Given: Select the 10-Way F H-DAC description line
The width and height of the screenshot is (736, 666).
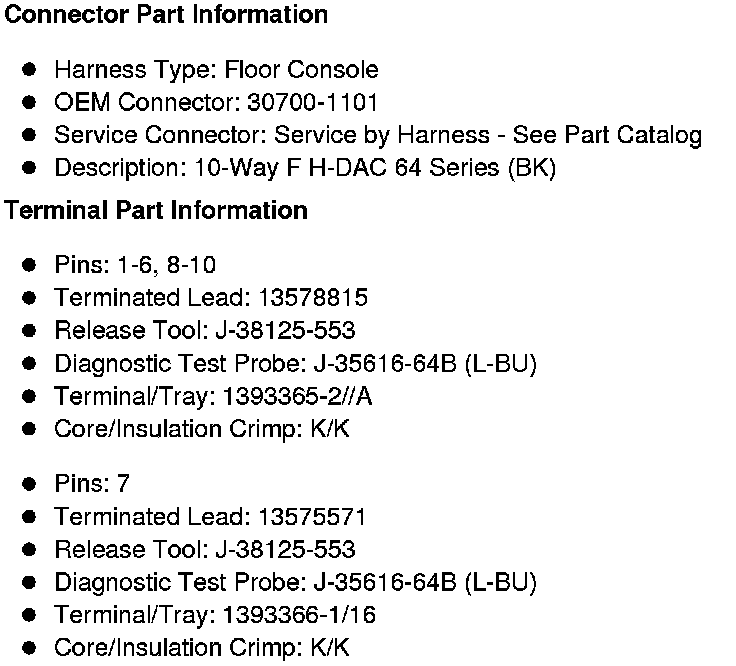Looking at the screenshot, I should [x=305, y=168].
